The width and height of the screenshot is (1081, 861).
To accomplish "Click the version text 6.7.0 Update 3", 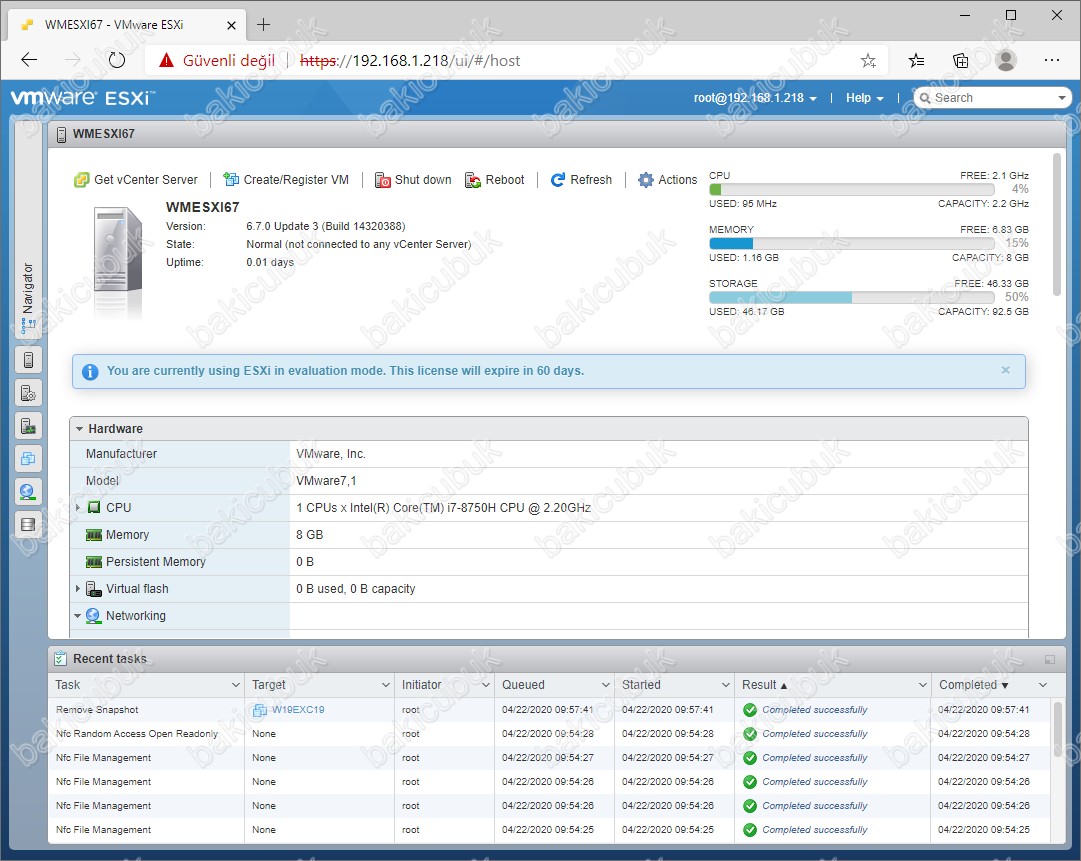I will [326, 226].
